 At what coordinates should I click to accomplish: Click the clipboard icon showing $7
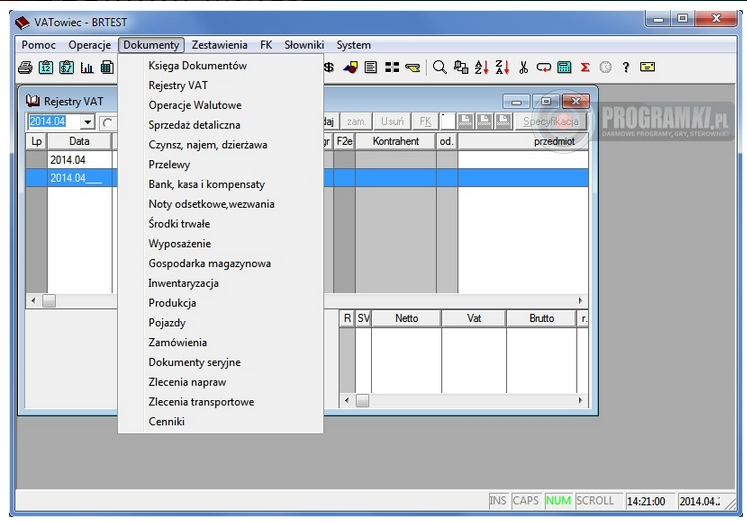(66, 67)
